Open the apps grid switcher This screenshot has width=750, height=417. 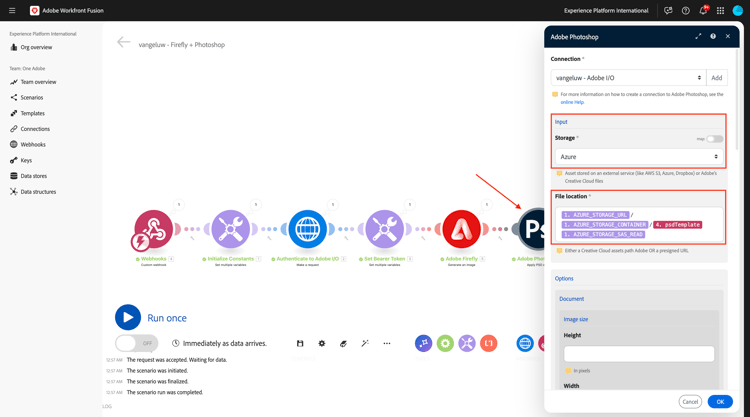click(x=720, y=11)
